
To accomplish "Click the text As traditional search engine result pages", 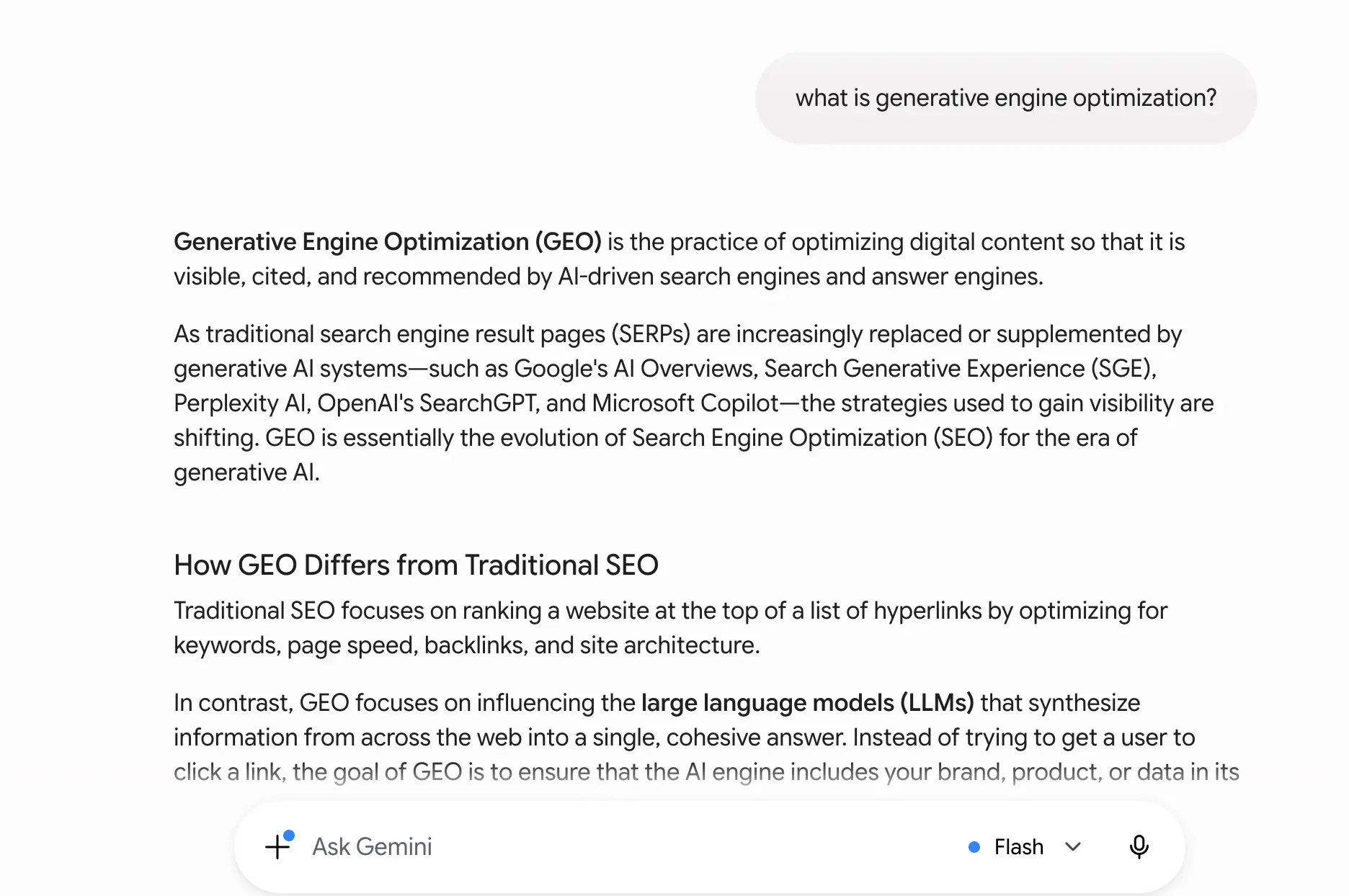I will [x=390, y=334].
